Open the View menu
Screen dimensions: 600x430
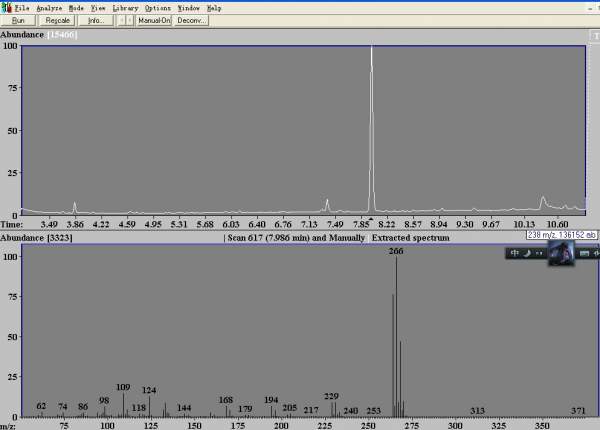(x=98, y=8)
